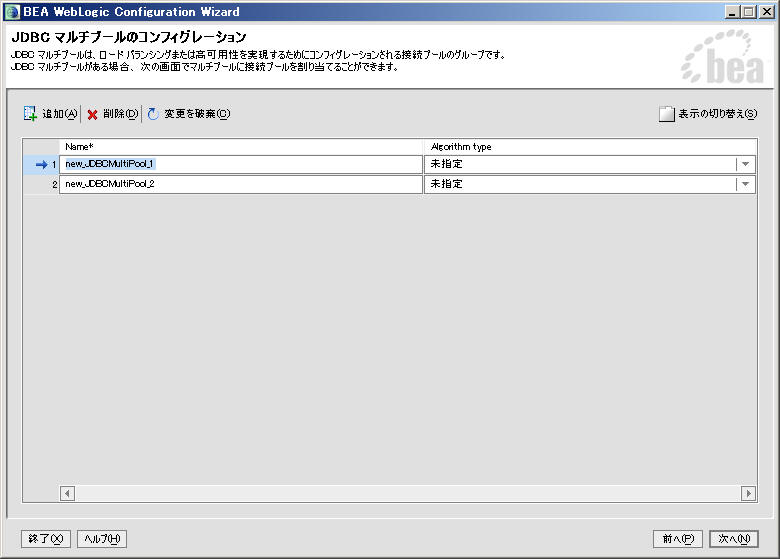Click the Add (追加) icon
This screenshot has height=559, width=780.
[x=30, y=114]
